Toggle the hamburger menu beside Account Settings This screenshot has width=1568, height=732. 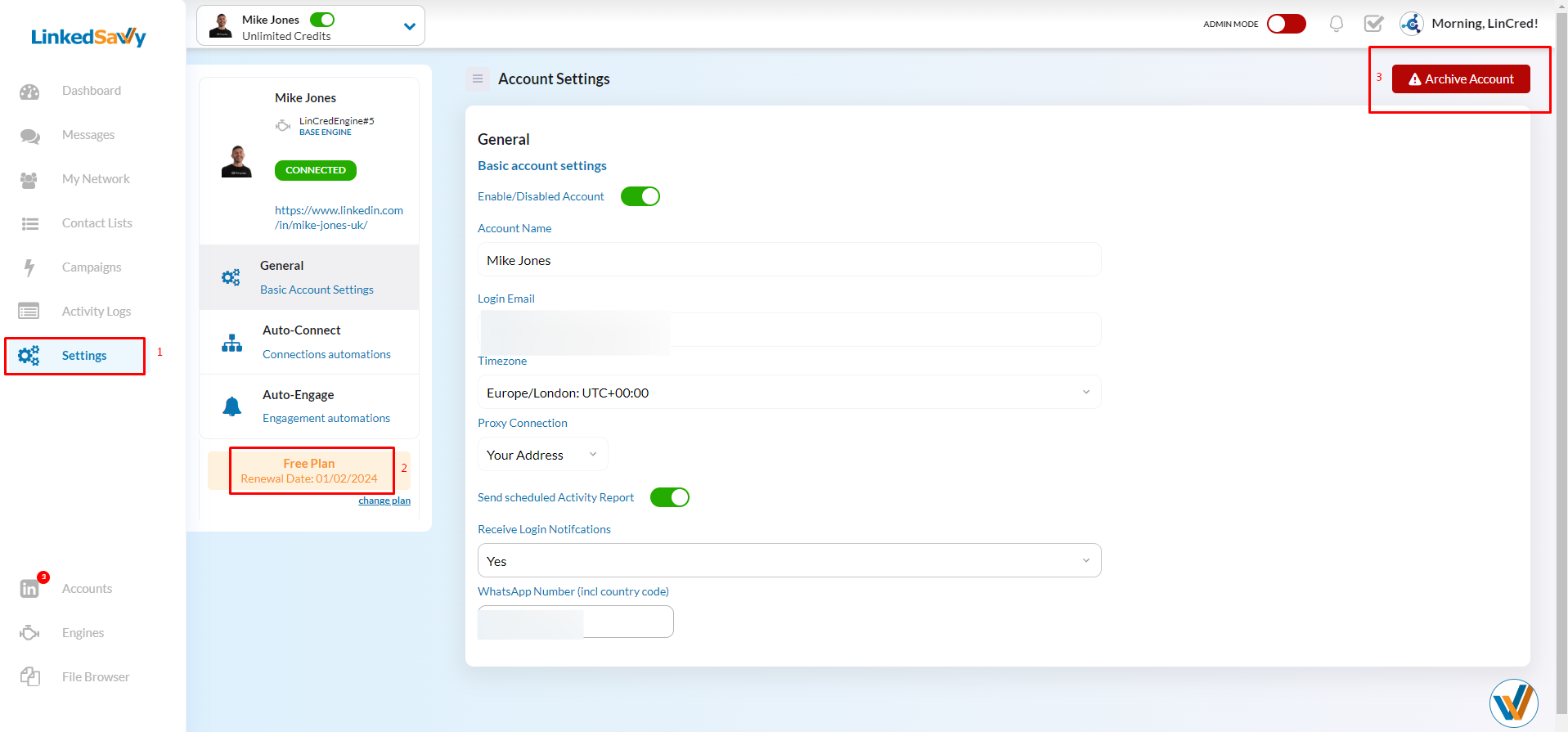(x=478, y=79)
